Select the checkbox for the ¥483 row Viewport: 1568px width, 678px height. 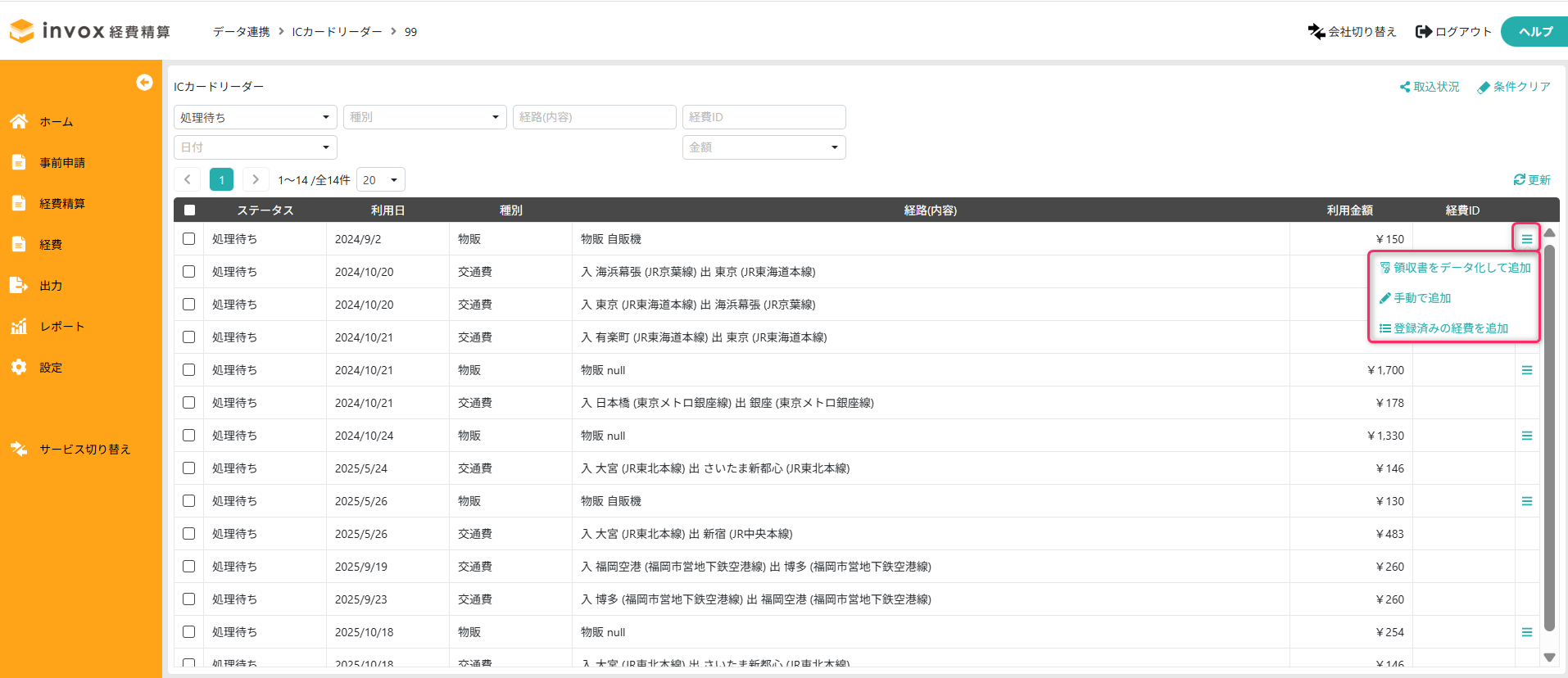(189, 534)
